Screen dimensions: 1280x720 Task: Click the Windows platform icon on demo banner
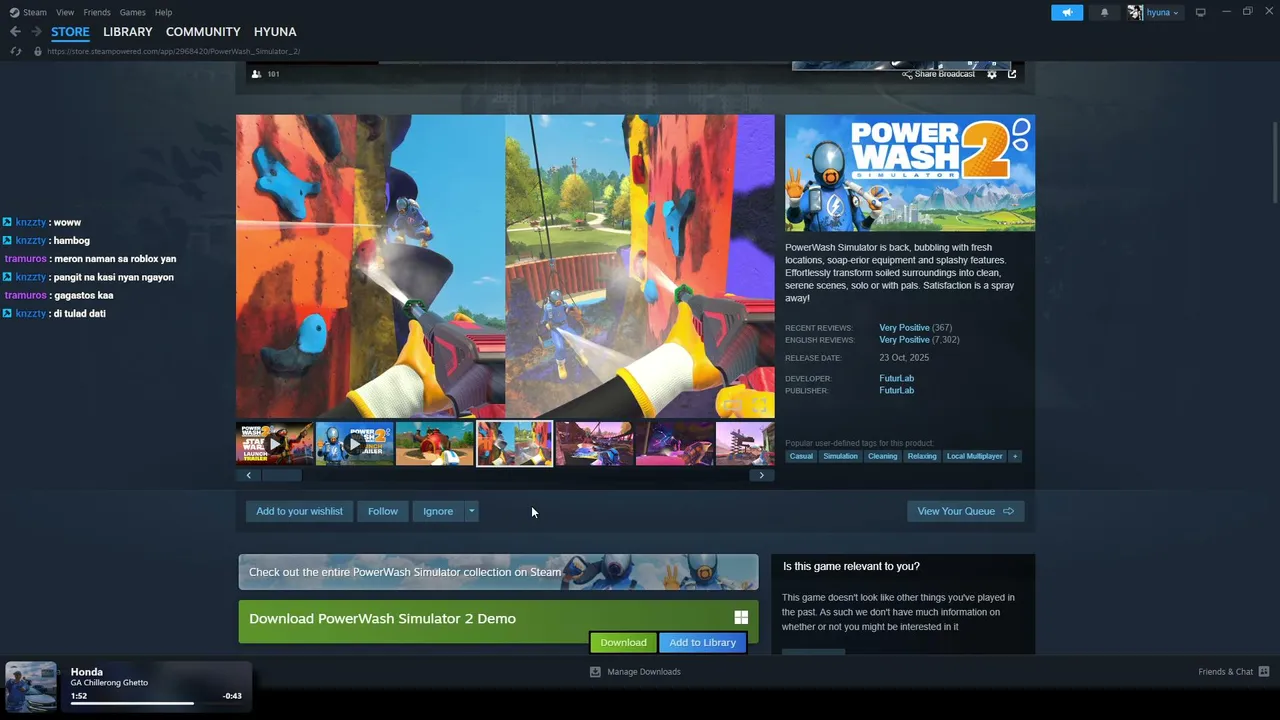click(741, 618)
